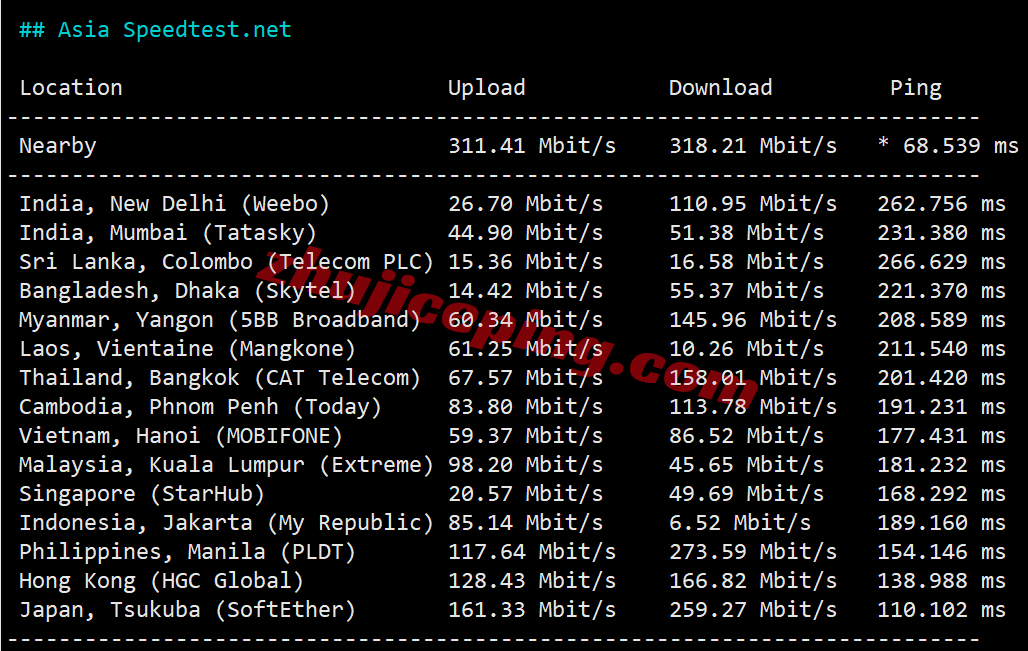Click Tsukuba ping 110.102 ms
This screenshot has width=1028, height=651.
tap(941, 610)
